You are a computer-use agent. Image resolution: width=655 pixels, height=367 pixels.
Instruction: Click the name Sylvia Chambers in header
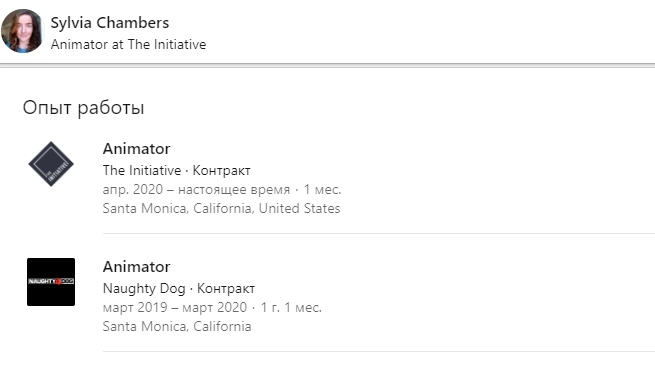tap(110, 23)
